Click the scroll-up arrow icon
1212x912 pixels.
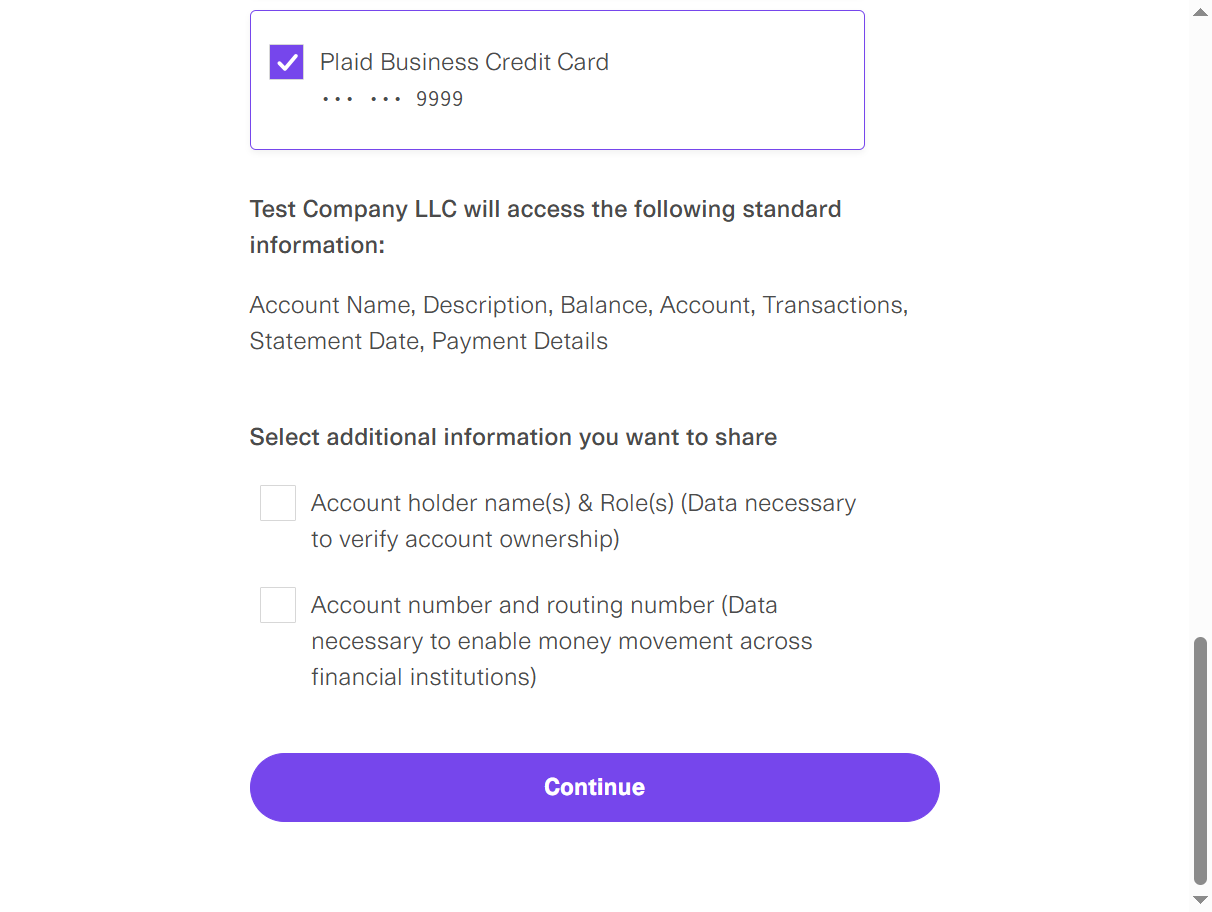[x=1198, y=12]
